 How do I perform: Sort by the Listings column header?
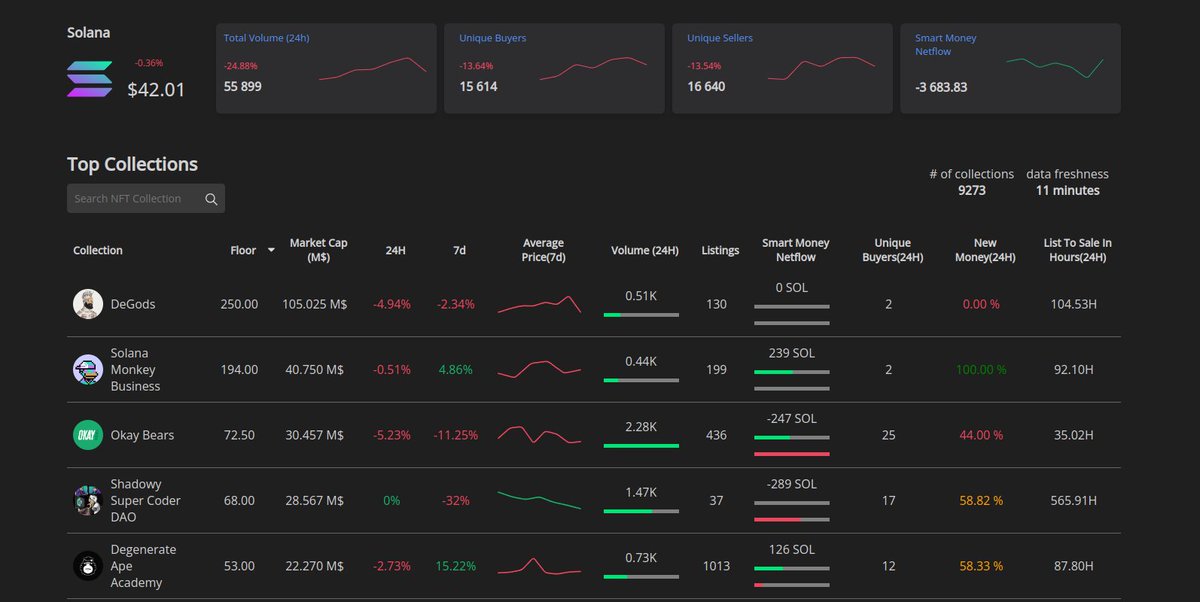pos(720,251)
